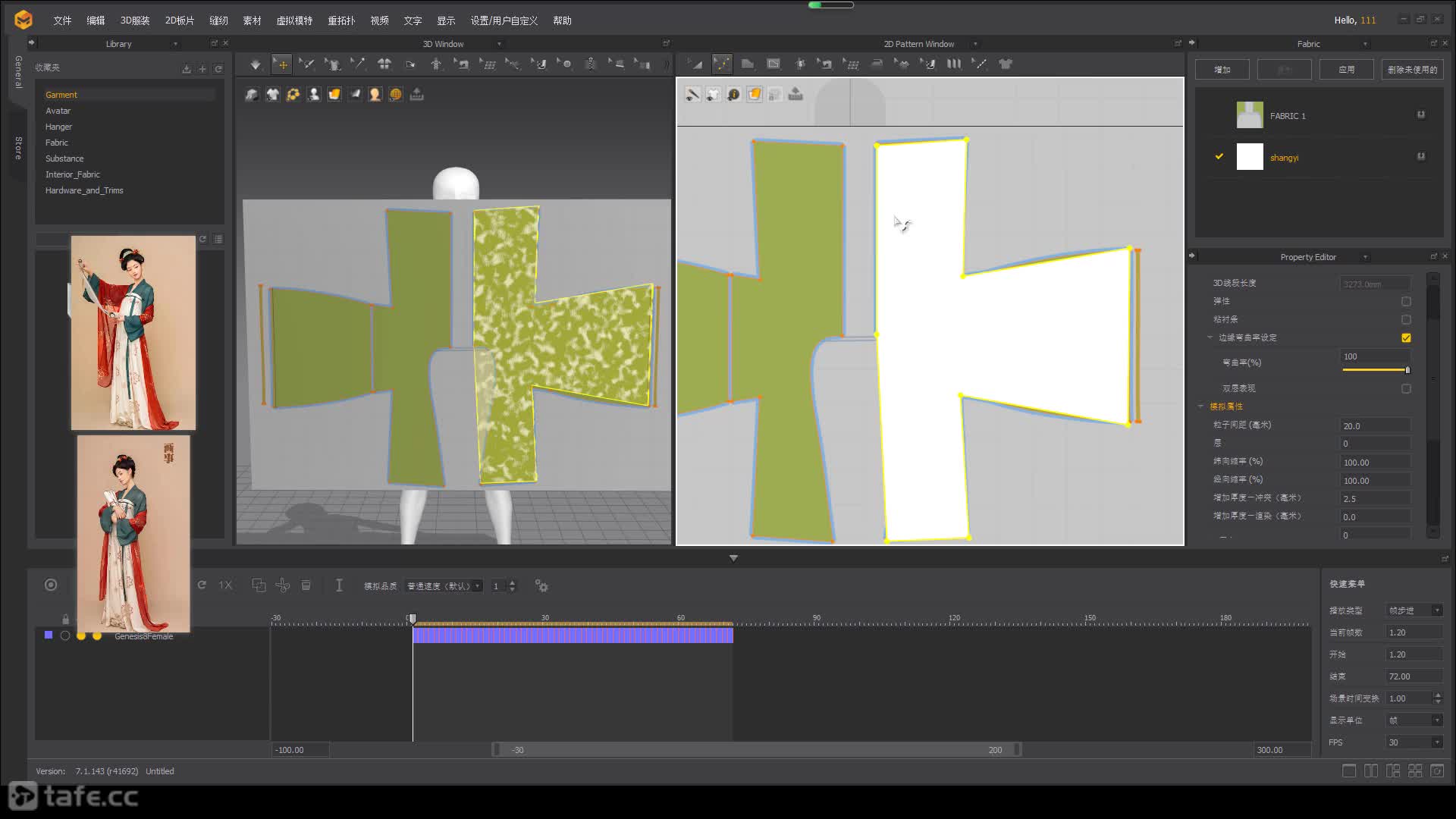Open the FPS dropdown

(1414, 742)
